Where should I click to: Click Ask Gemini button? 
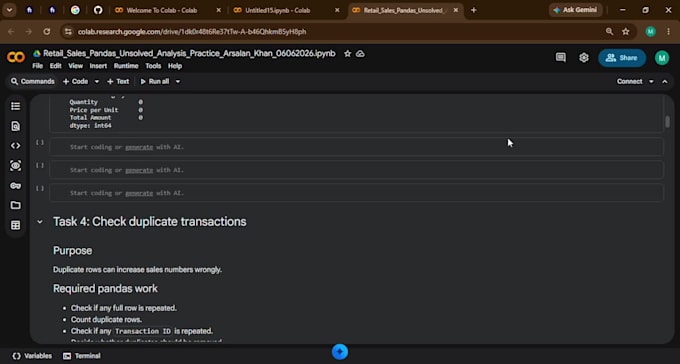point(575,10)
